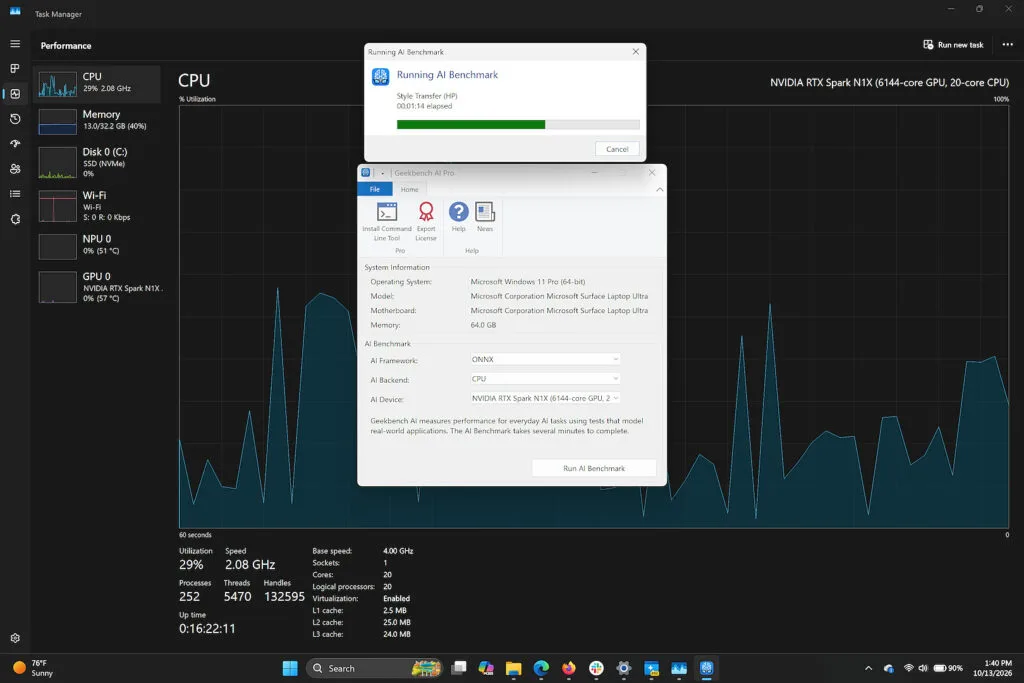Open the weather widget showing 76°F Sunny
Image resolution: width=1024 pixels, height=683 pixels.
tap(34, 668)
